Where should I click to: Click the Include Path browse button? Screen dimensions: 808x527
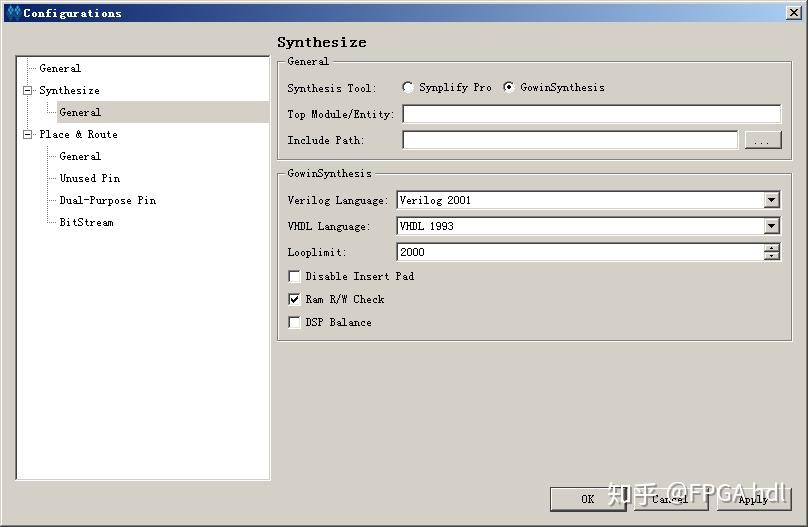pos(763,140)
